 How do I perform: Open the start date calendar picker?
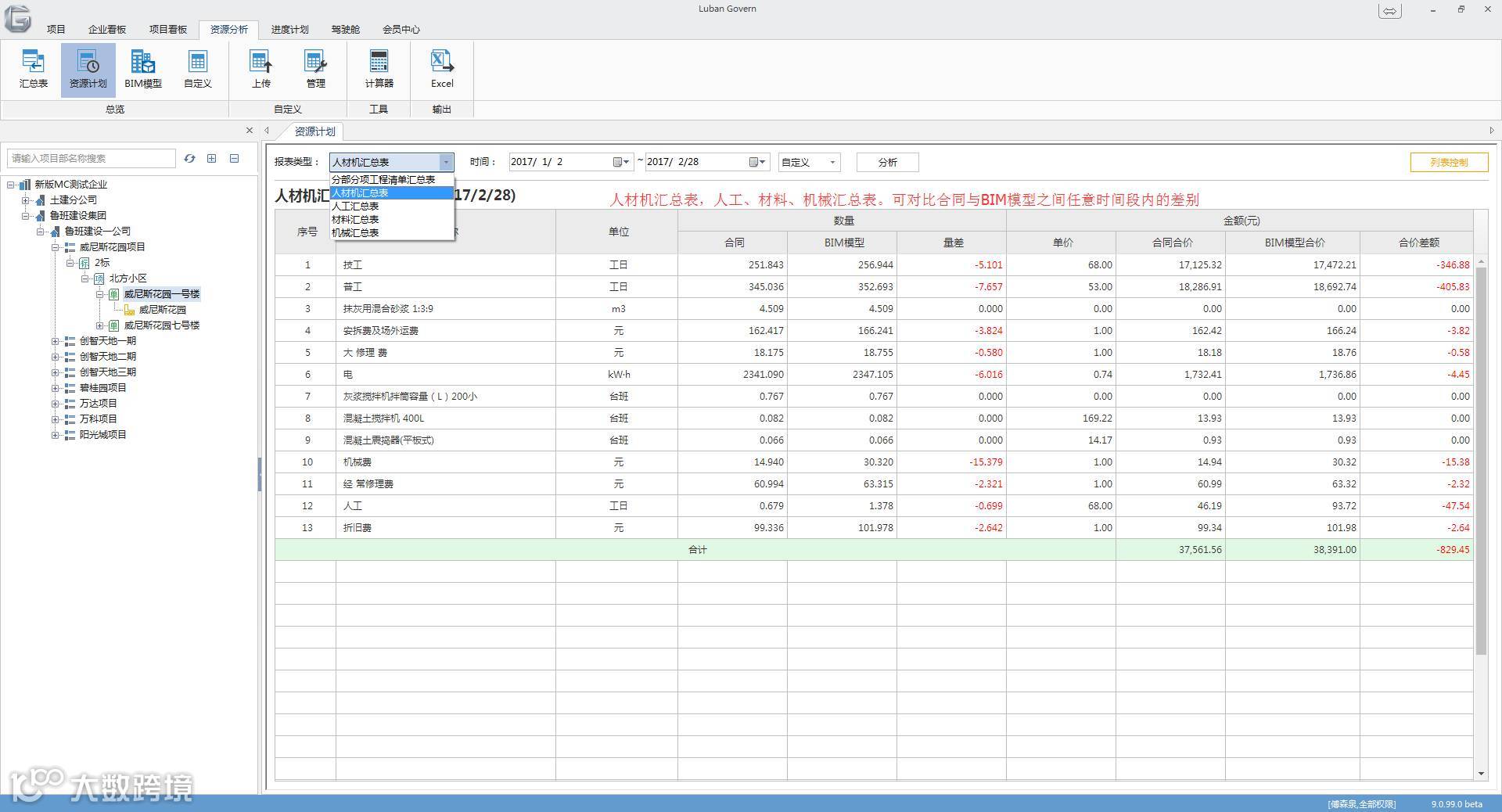point(621,162)
